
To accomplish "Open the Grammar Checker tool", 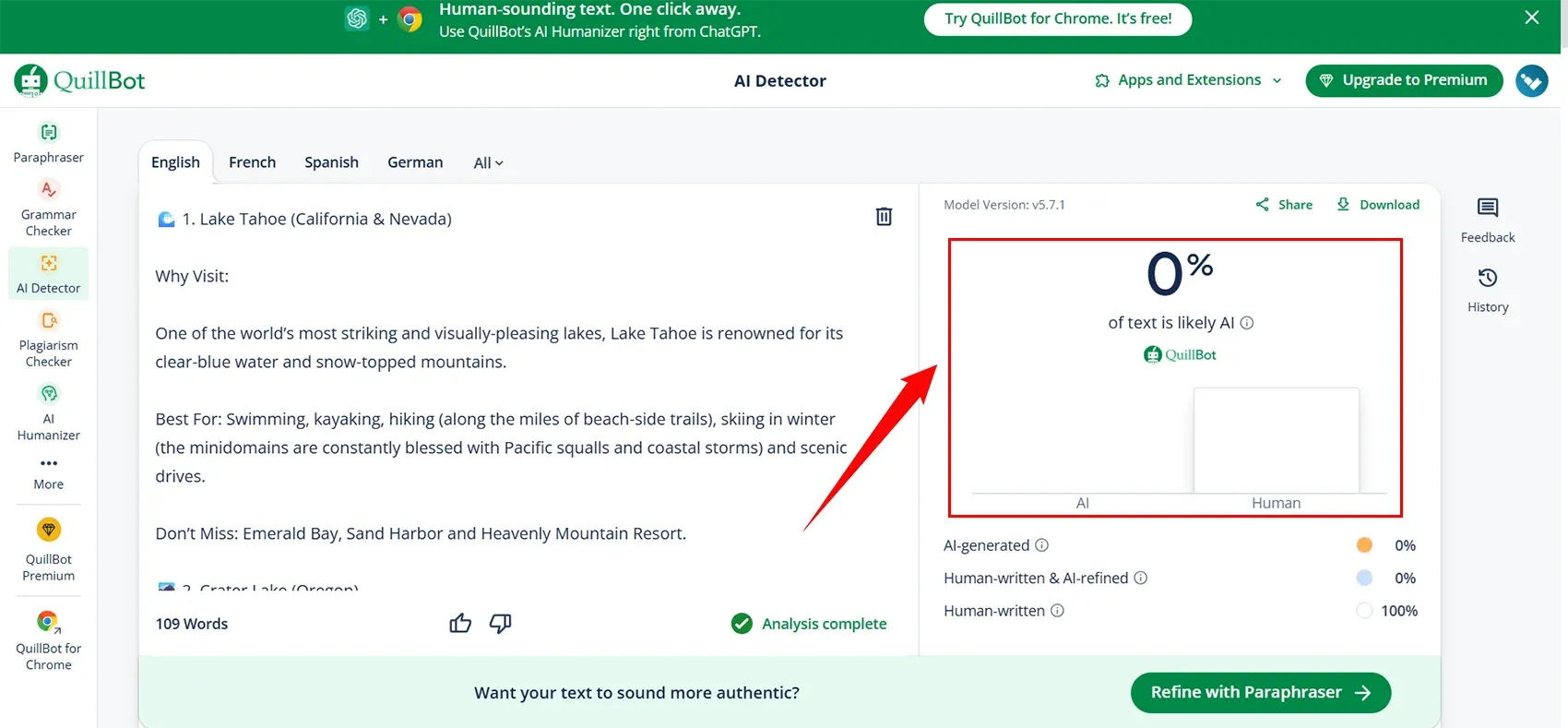I will 48,209.
